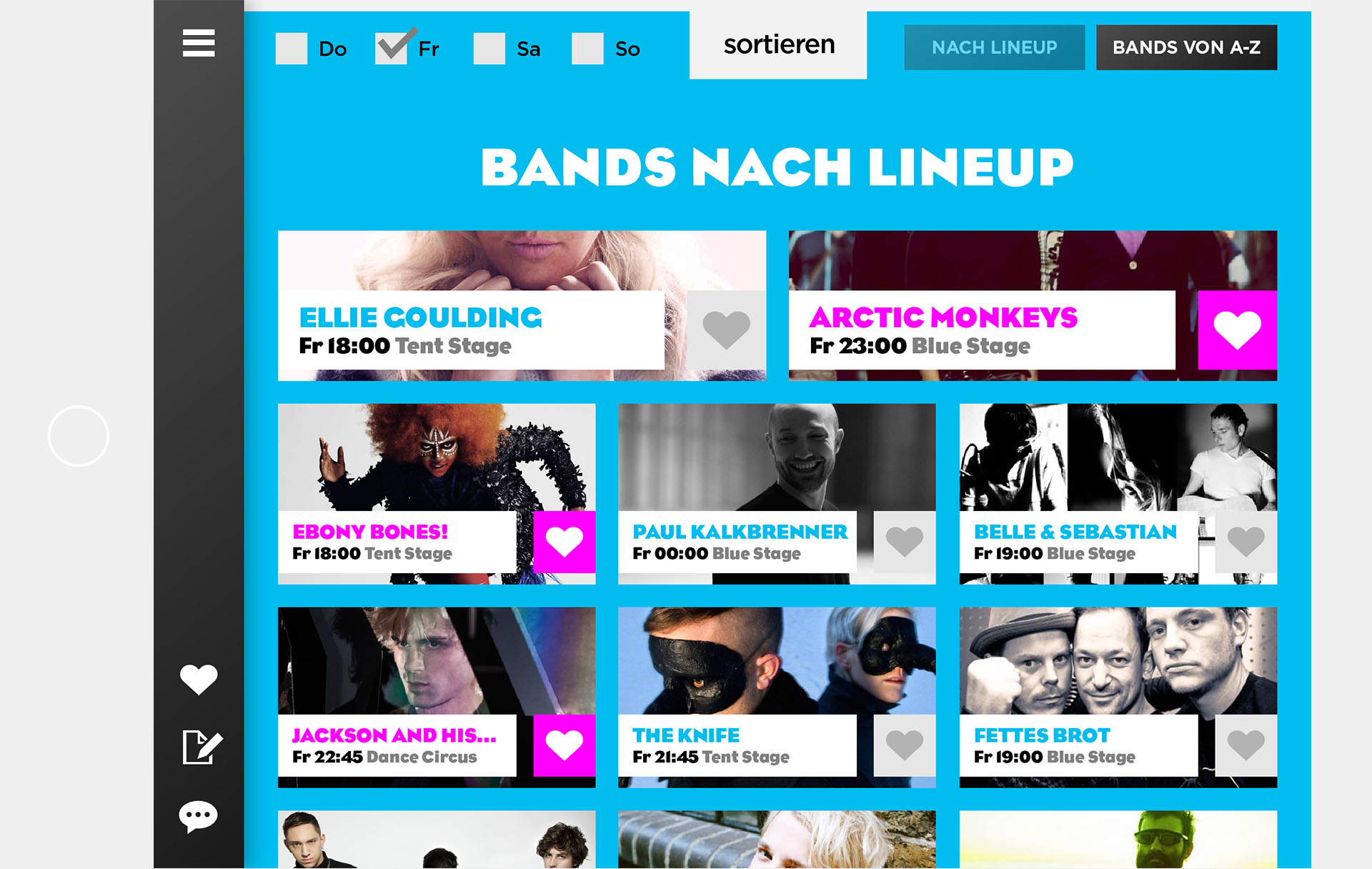Enable the Do day checkbox
This screenshot has width=1372, height=869.
pyautogui.click(x=292, y=49)
